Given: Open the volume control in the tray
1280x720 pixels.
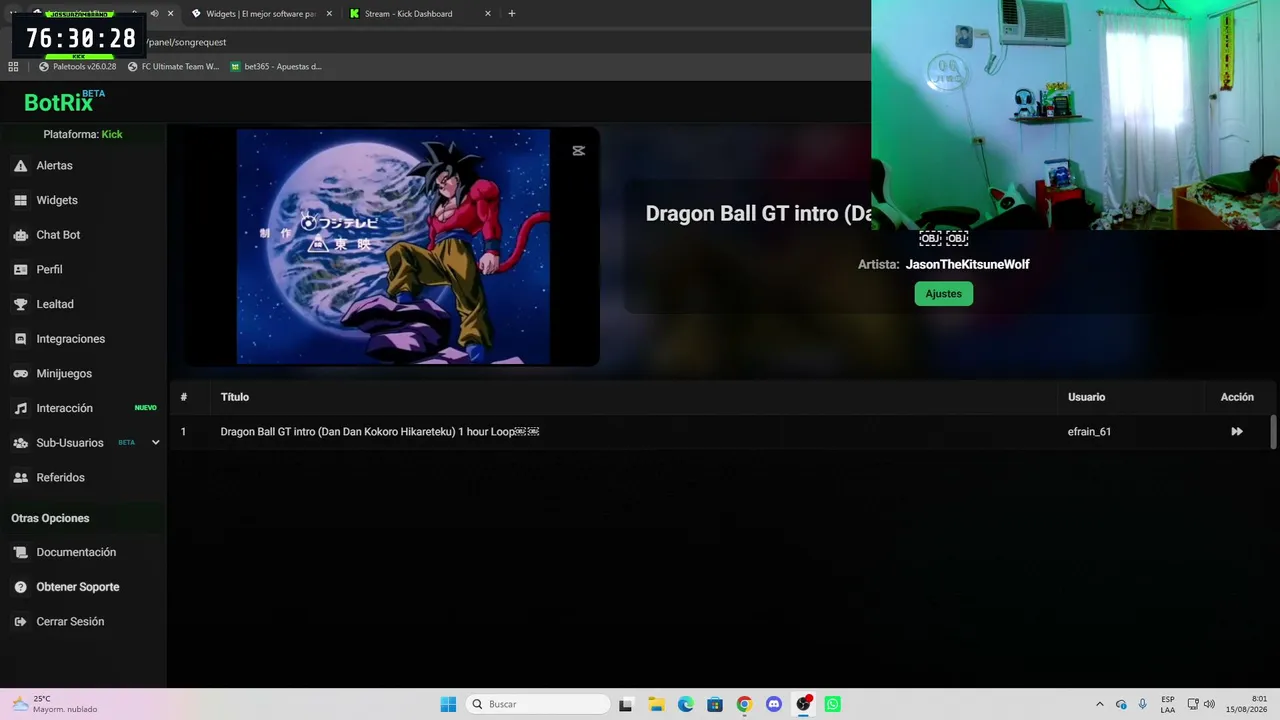Looking at the screenshot, I should click(1209, 704).
